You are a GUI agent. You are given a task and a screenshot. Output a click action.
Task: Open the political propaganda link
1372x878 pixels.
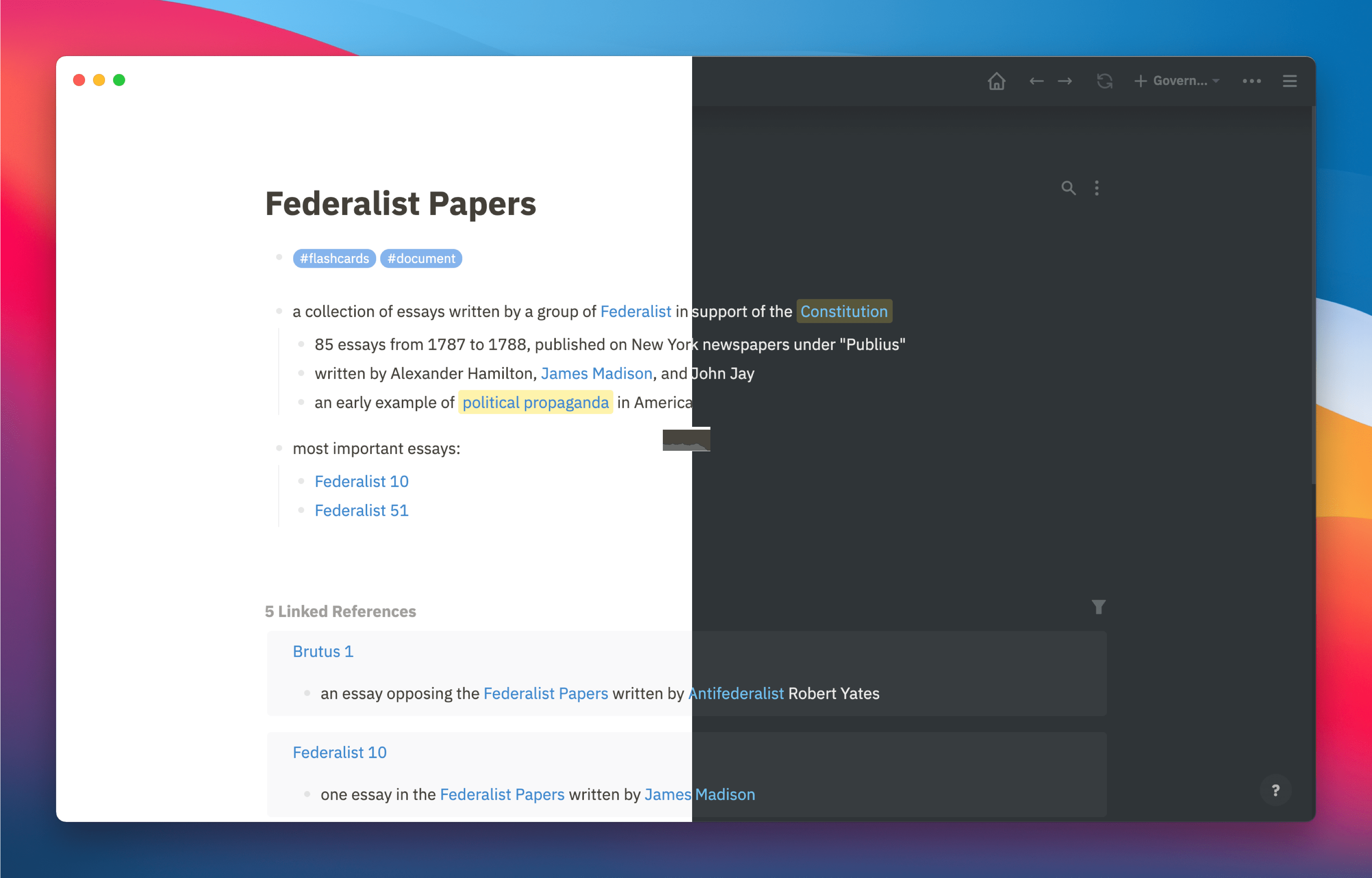[x=536, y=402]
